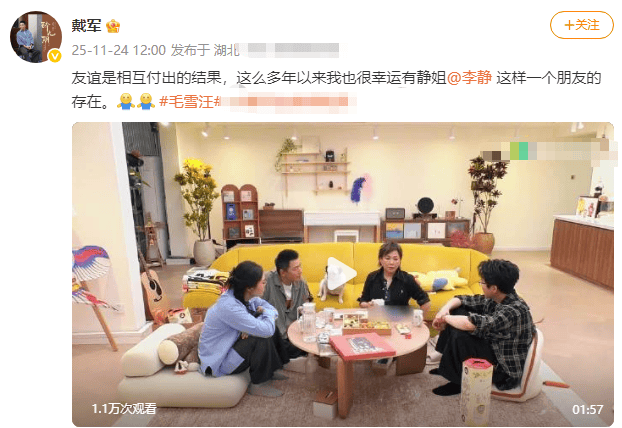This screenshot has width=622, height=428.
Task: Open the post timestamp 25-11-24 12:00
Action: pos(119,50)
